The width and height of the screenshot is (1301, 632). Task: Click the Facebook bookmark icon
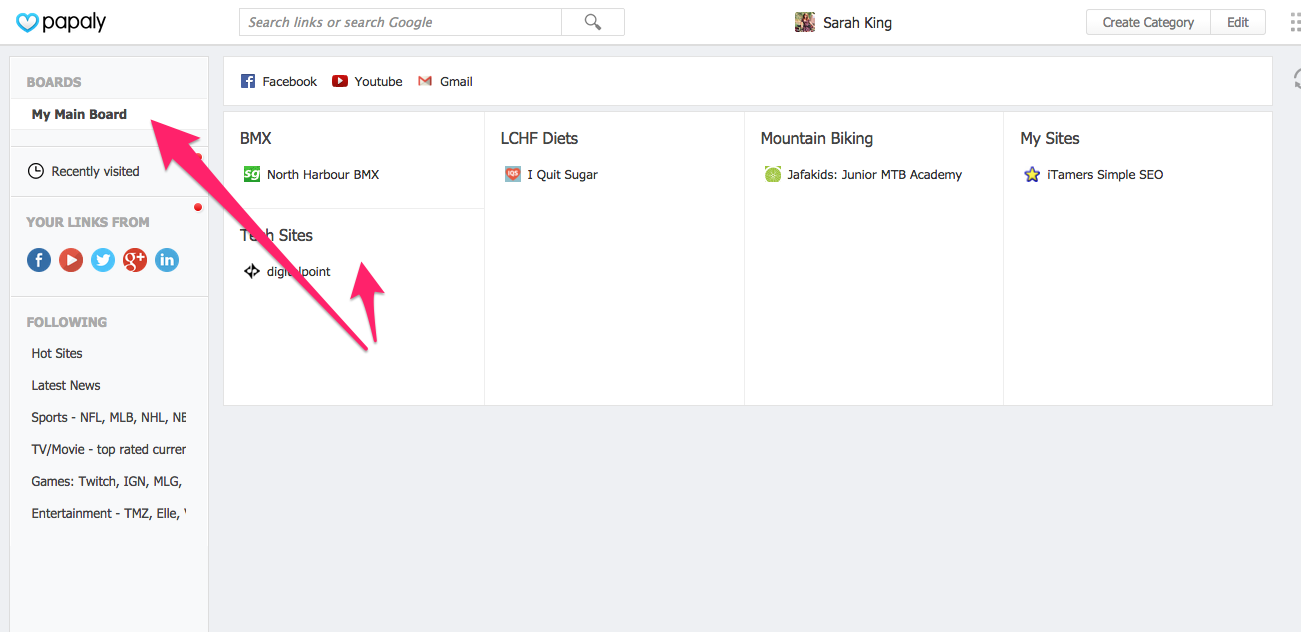(248, 81)
